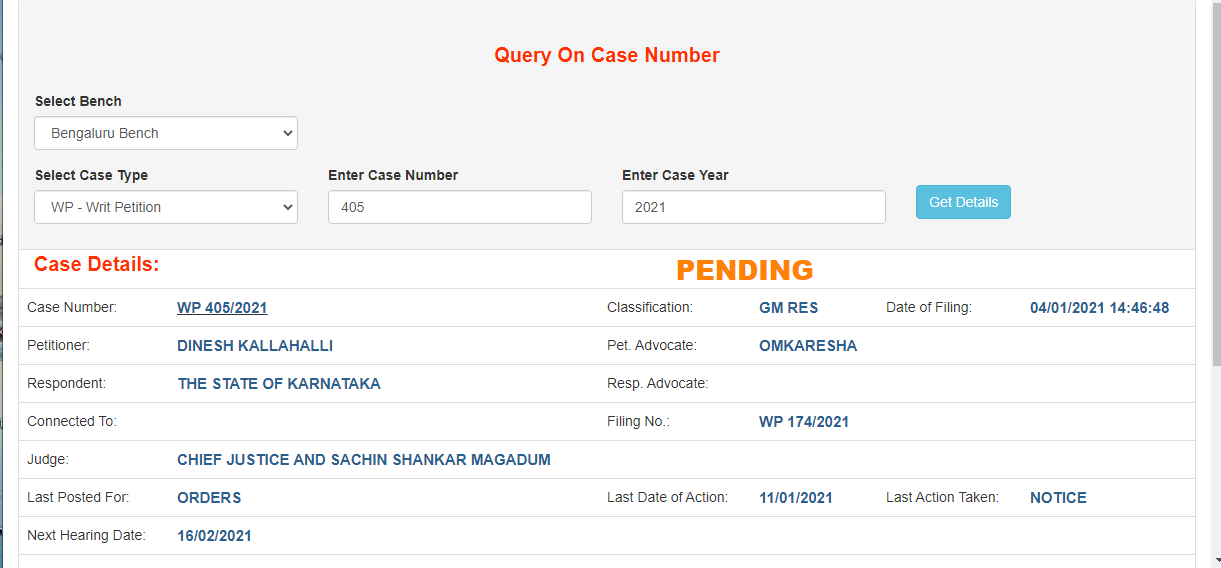This screenshot has height=568, width=1221.
Task: Click the judge name text
Action: tap(364, 460)
